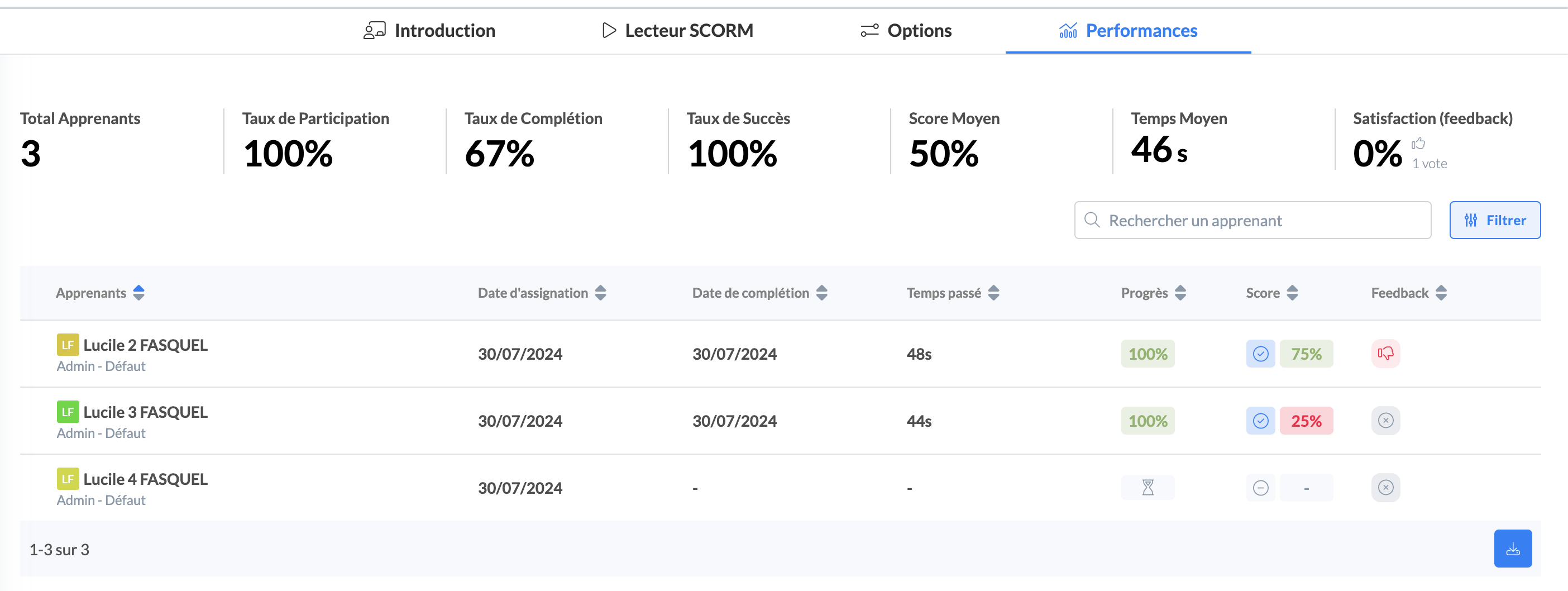The height and width of the screenshot is (591, 1568).
Task: Click the minus circle score icon for Lucile 4
Action: click(x=1260, y=488)
